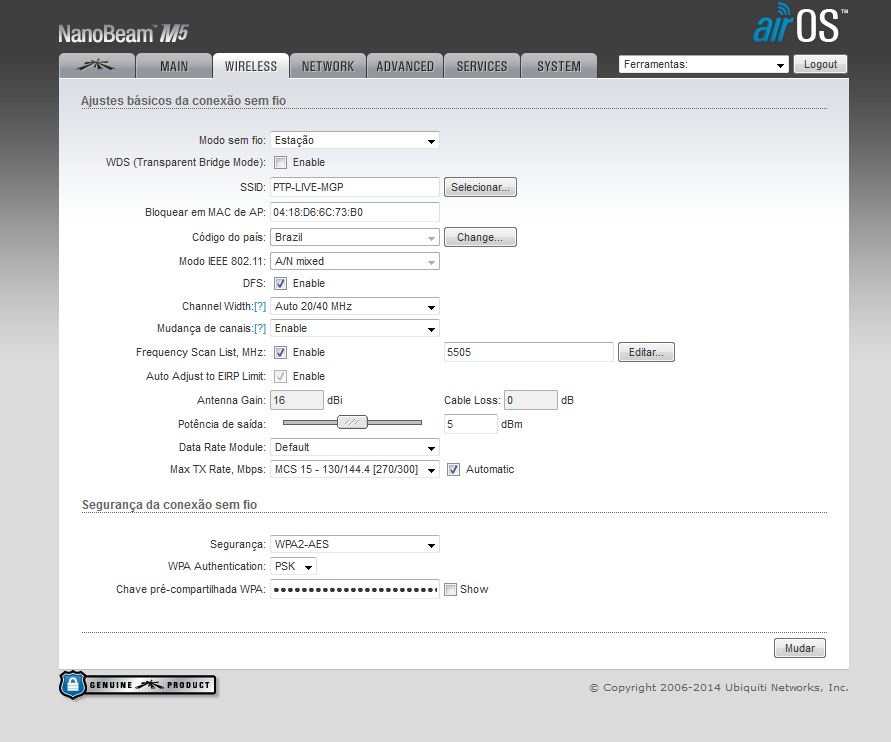
Task: Toggle Auto Adjust to EIRP Limit checkbox
Action: pos(280,376)
